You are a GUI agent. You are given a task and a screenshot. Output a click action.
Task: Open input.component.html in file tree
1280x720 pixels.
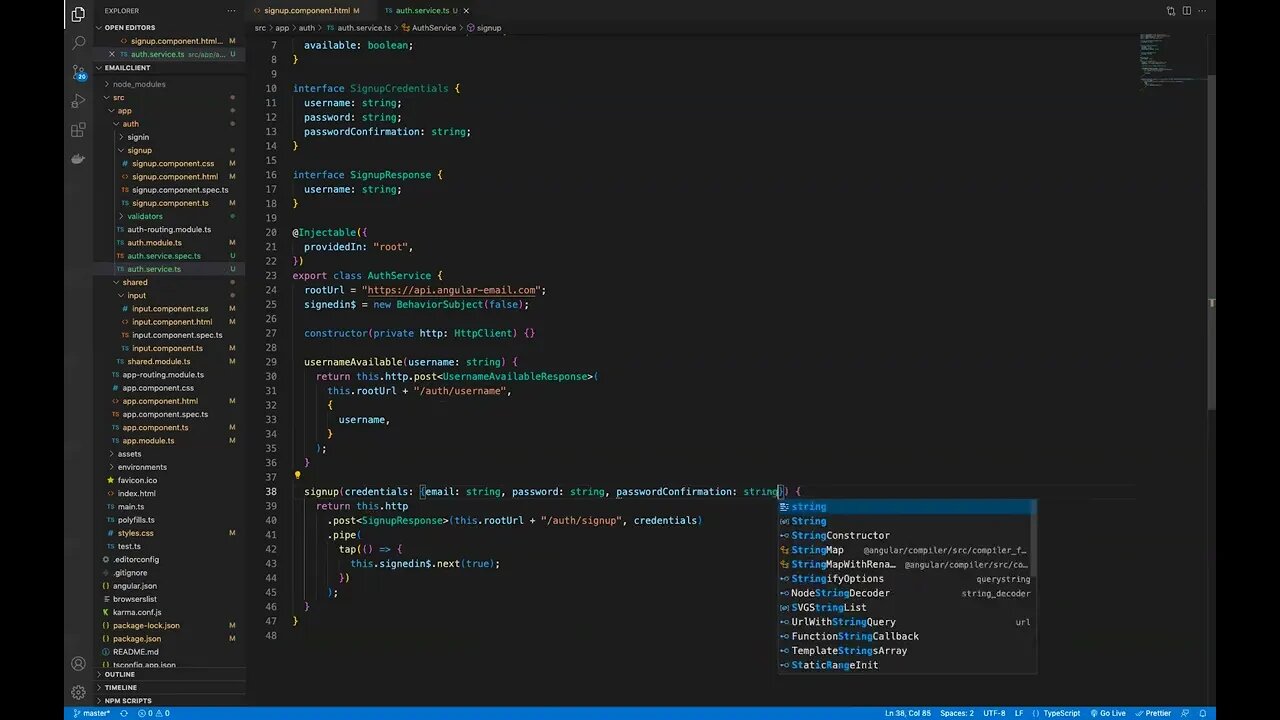[172, 322]
